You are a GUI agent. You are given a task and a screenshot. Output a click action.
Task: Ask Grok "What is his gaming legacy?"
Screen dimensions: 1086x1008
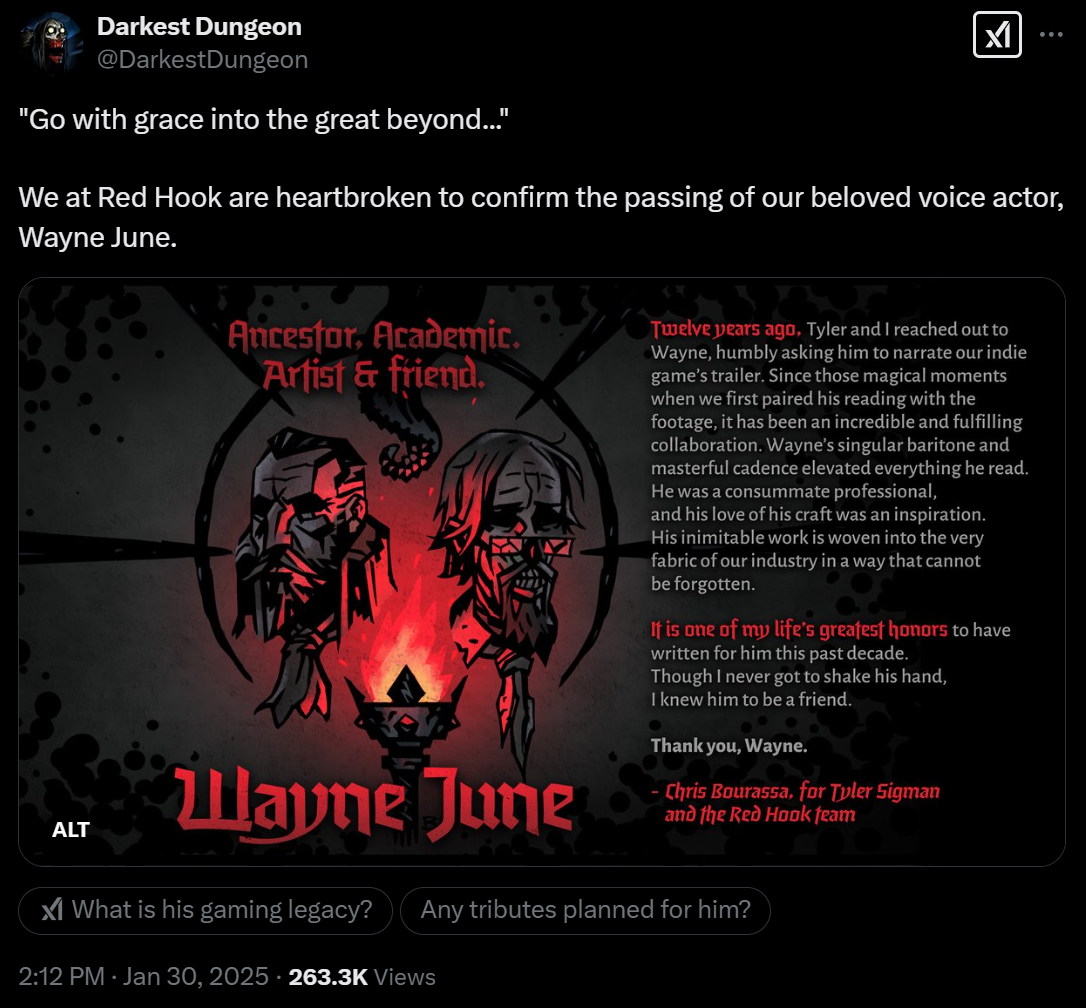[206, 910]
